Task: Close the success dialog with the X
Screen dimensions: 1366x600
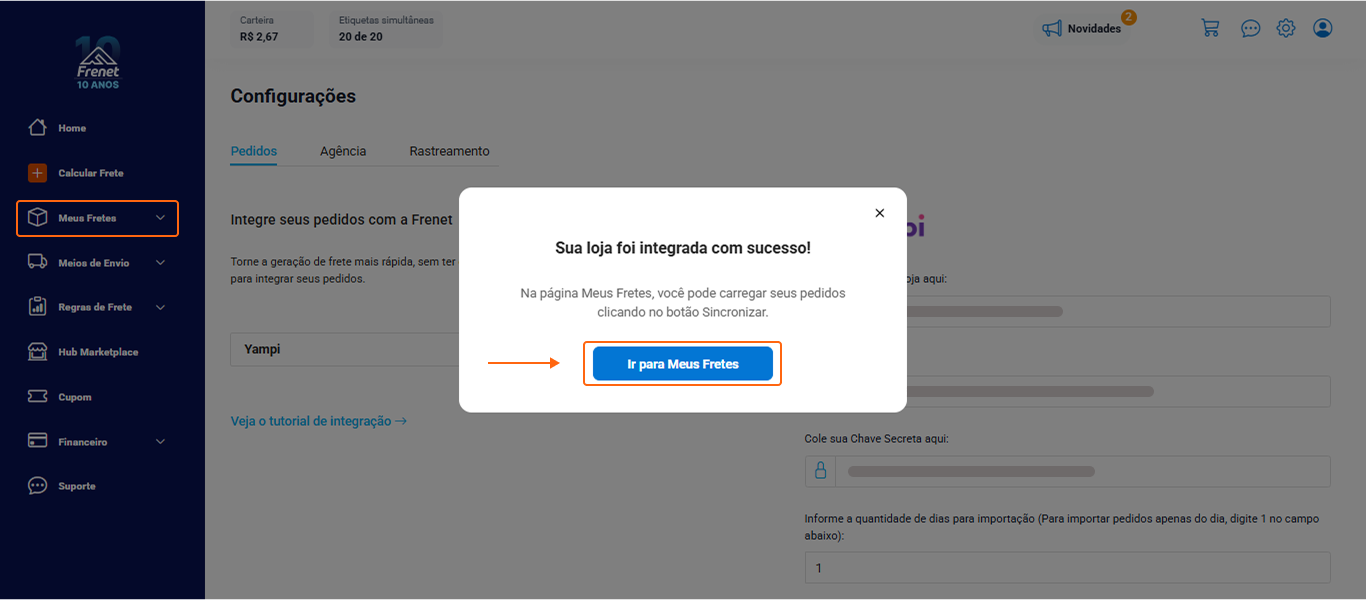Action: (x=880, y=213)
